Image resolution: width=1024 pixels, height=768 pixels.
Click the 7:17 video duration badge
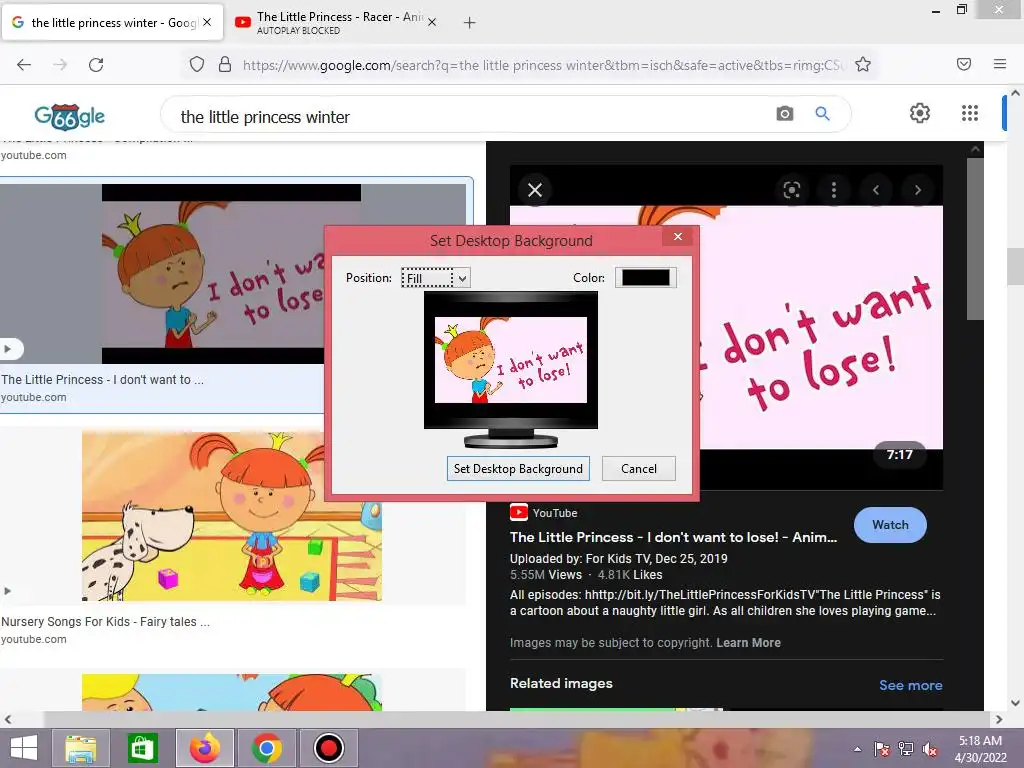tap(899, 455)
